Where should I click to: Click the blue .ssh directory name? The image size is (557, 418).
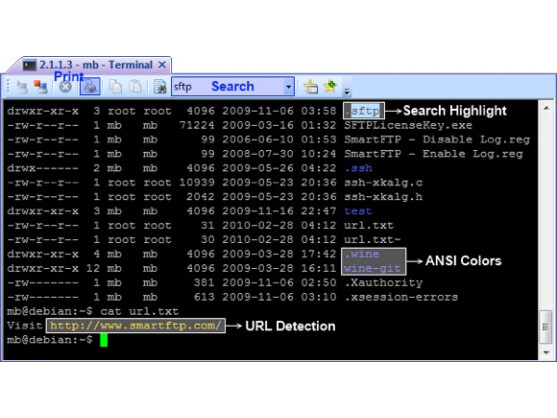pos(358,168)
